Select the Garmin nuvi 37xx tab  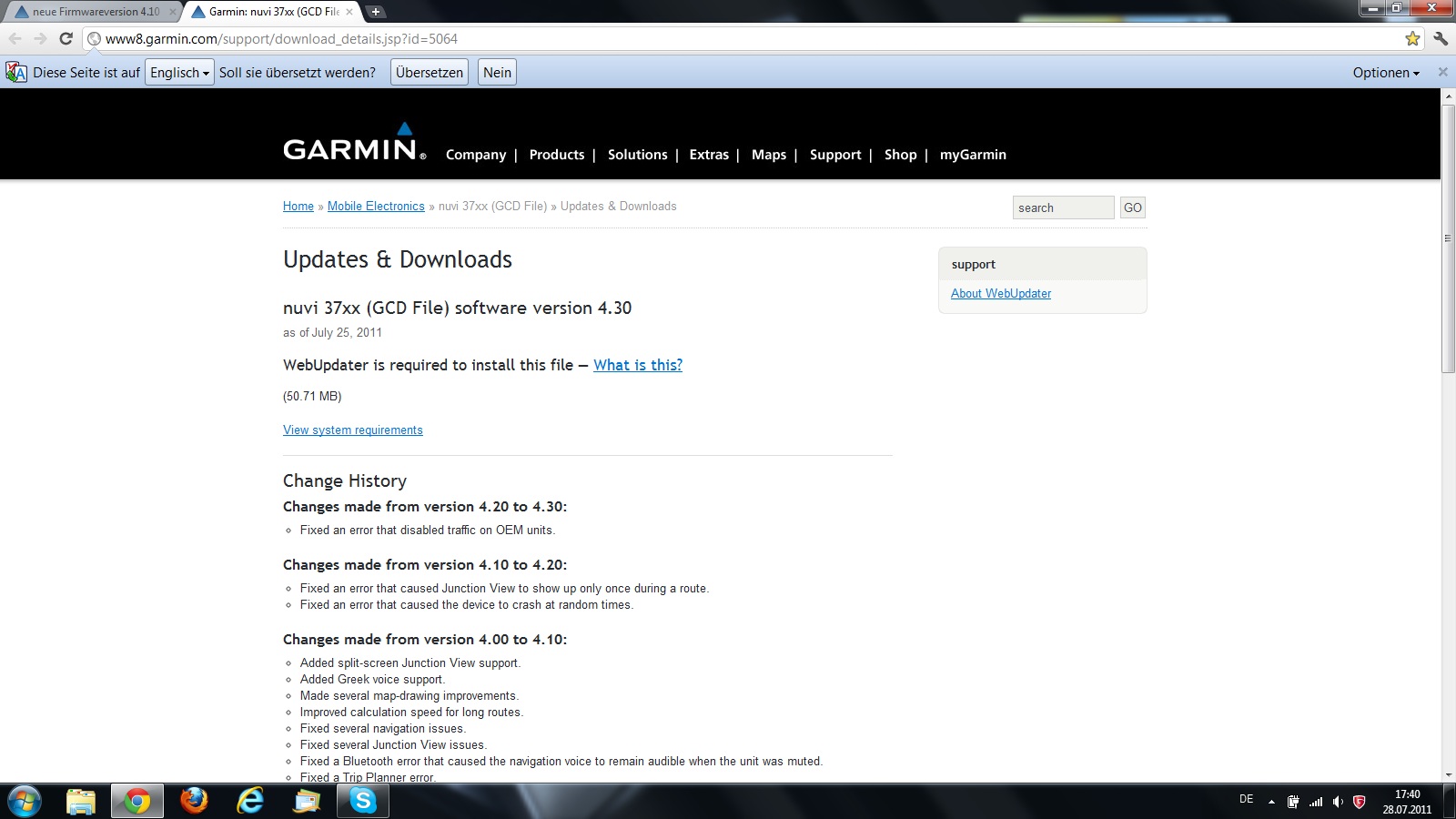pos(273,12)
